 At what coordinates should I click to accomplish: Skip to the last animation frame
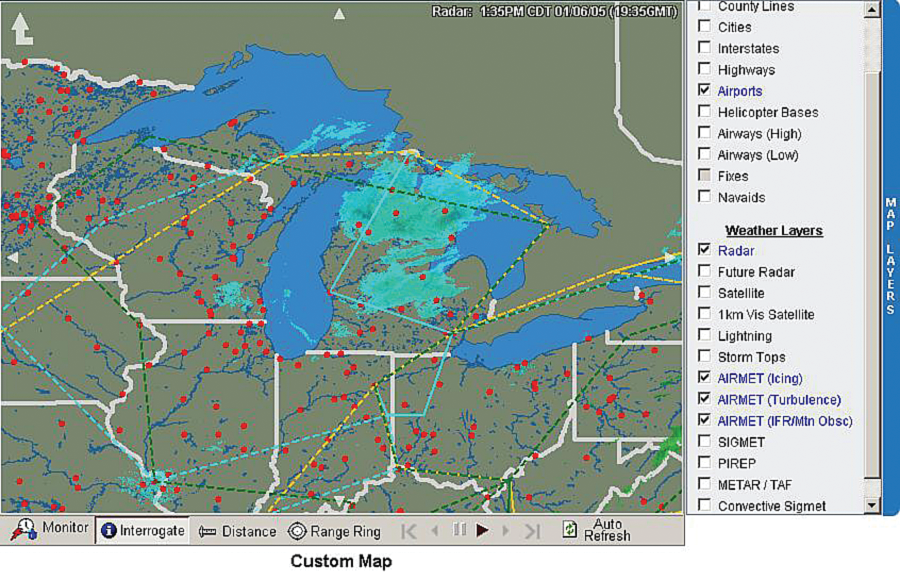click(532, 531)
